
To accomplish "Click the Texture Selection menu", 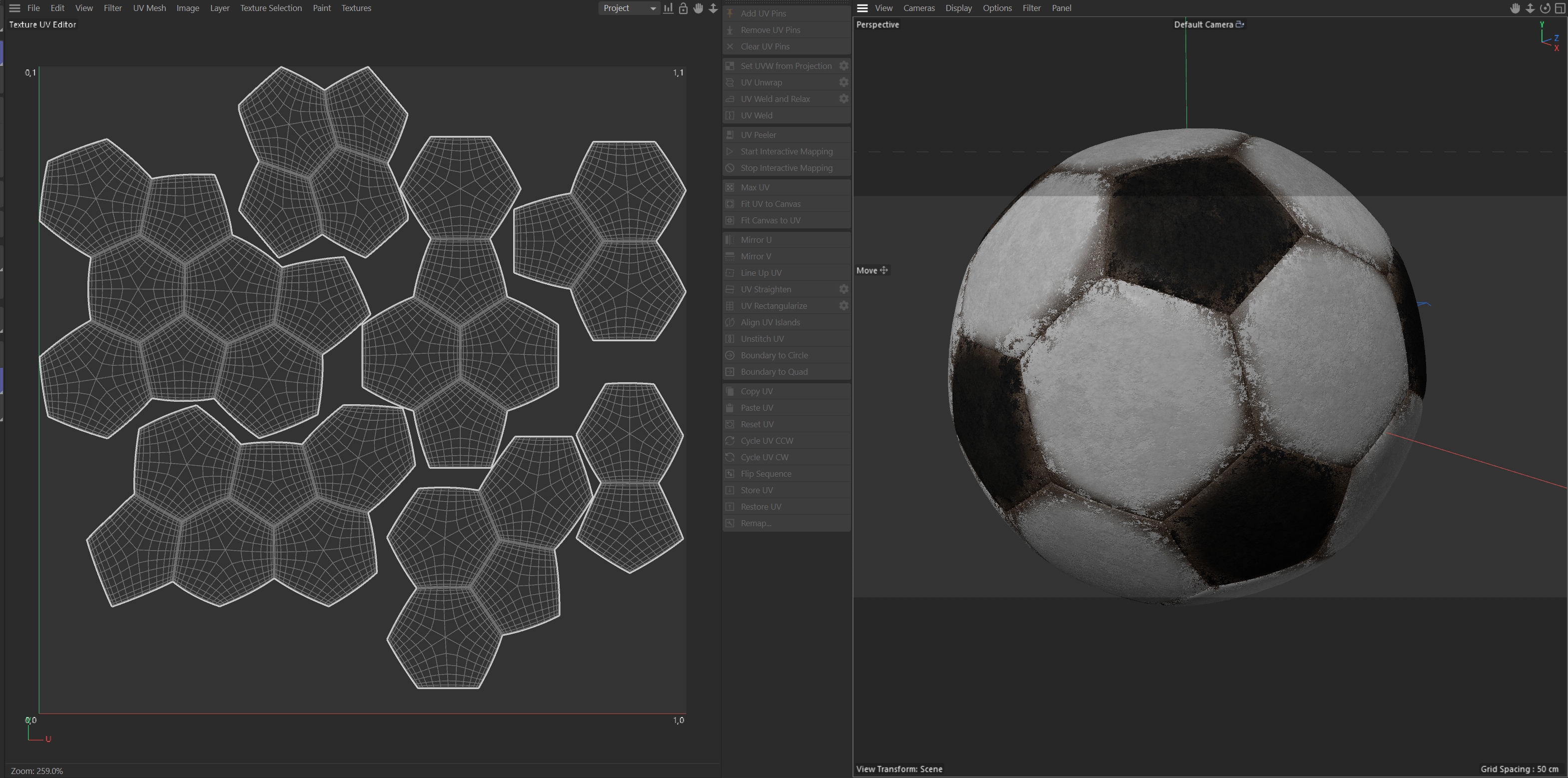I will click(271, 8).
